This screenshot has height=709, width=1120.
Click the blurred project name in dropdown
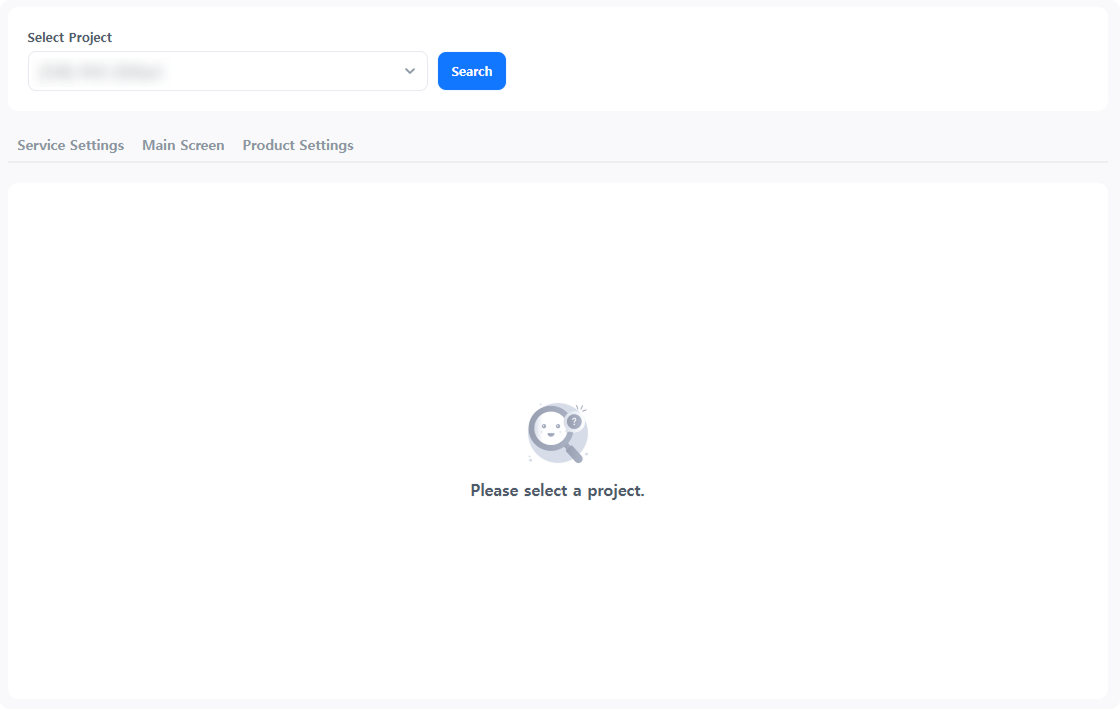coord(100,72)
